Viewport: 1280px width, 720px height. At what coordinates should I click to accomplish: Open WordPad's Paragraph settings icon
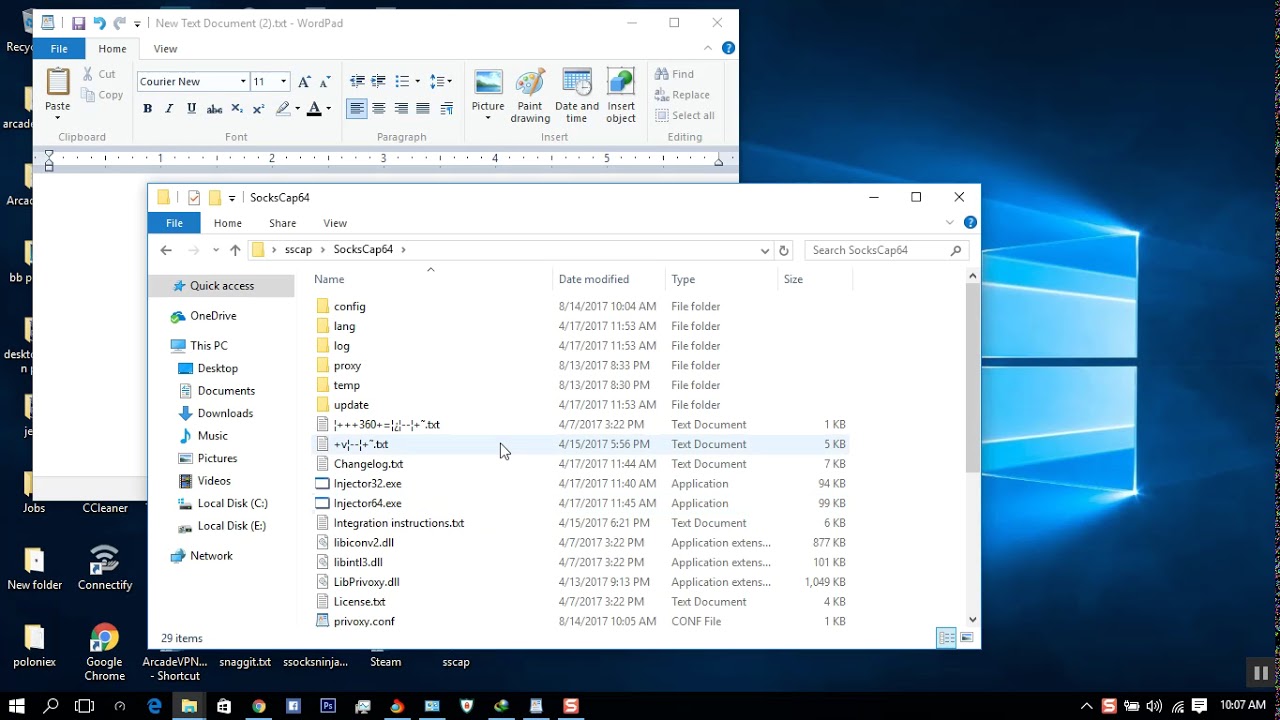click(446, 109)
